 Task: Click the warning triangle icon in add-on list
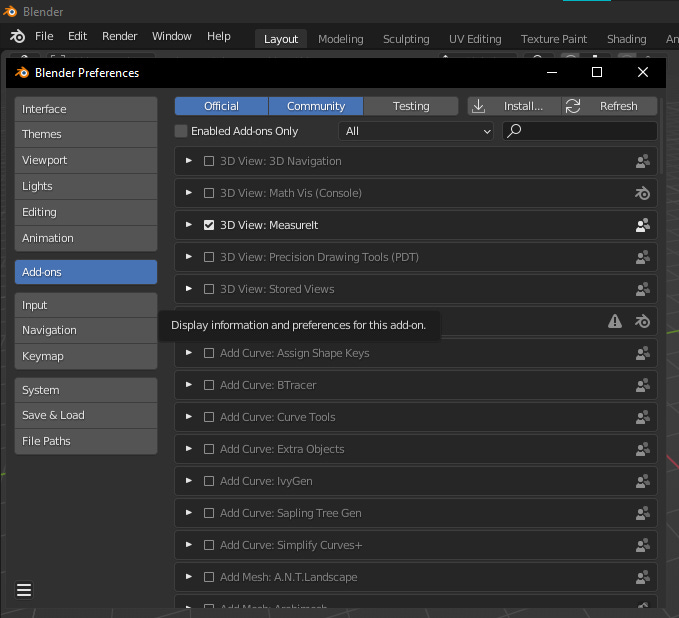(x=615, y=321)
